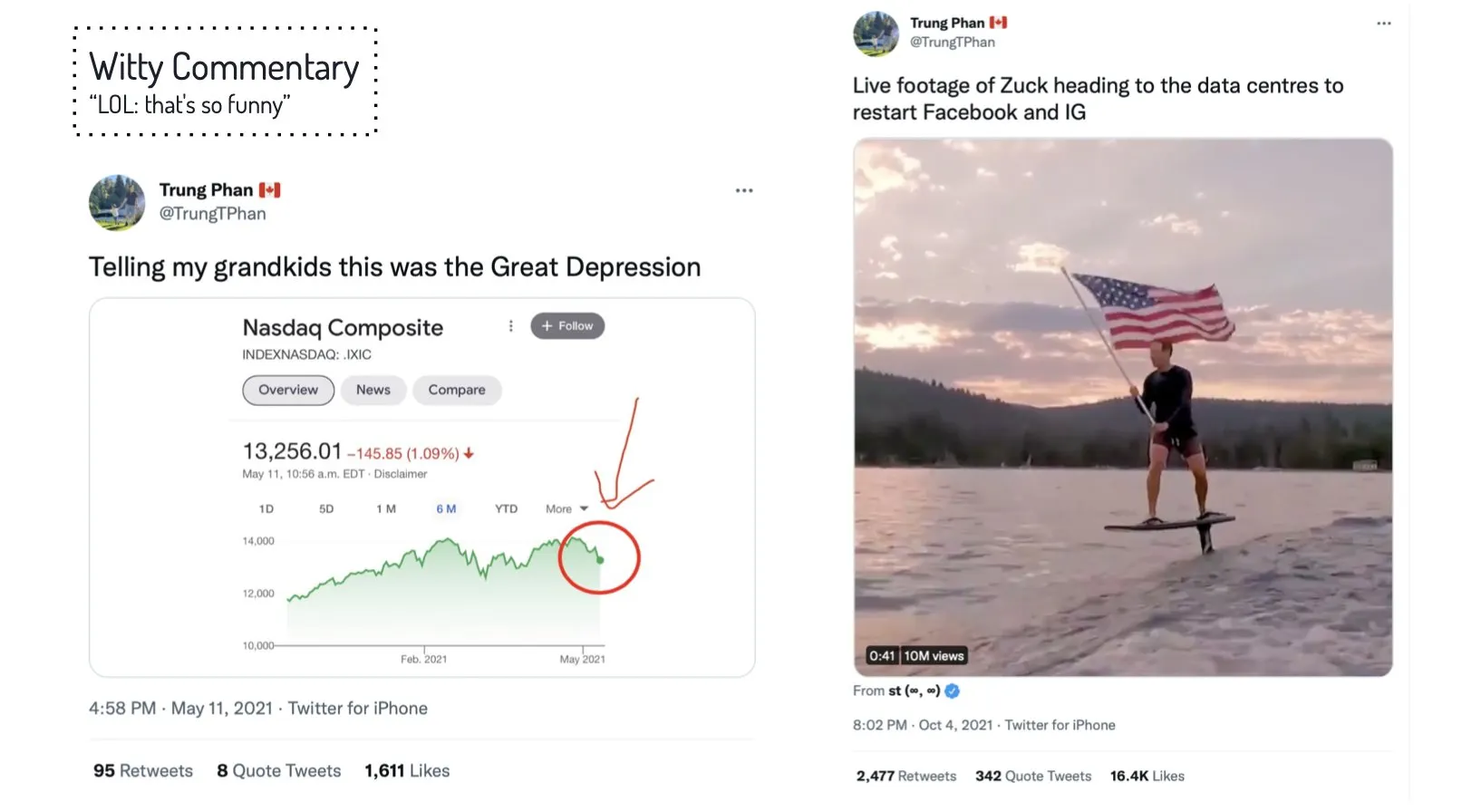Open the Compare tab
This screenshot has height=812, width=1481.
(x=457, y=390)
